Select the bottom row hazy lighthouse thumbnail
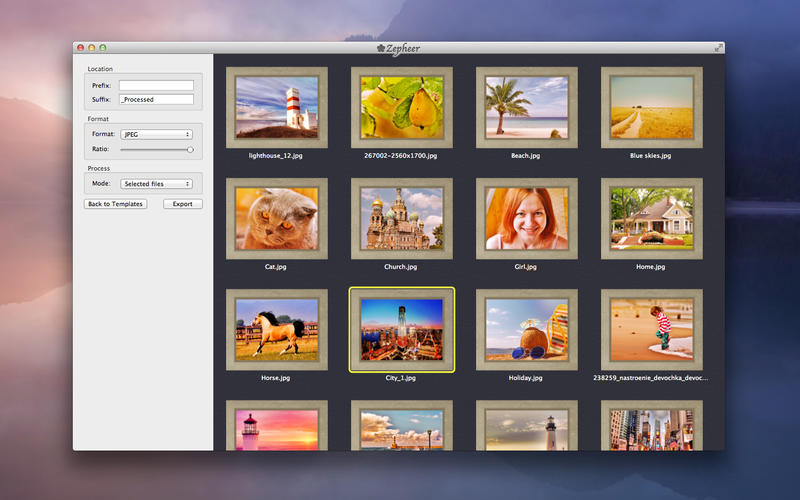The height and width of the screenshot is (500, 800). pyautogui.click(x=527, y=426)
